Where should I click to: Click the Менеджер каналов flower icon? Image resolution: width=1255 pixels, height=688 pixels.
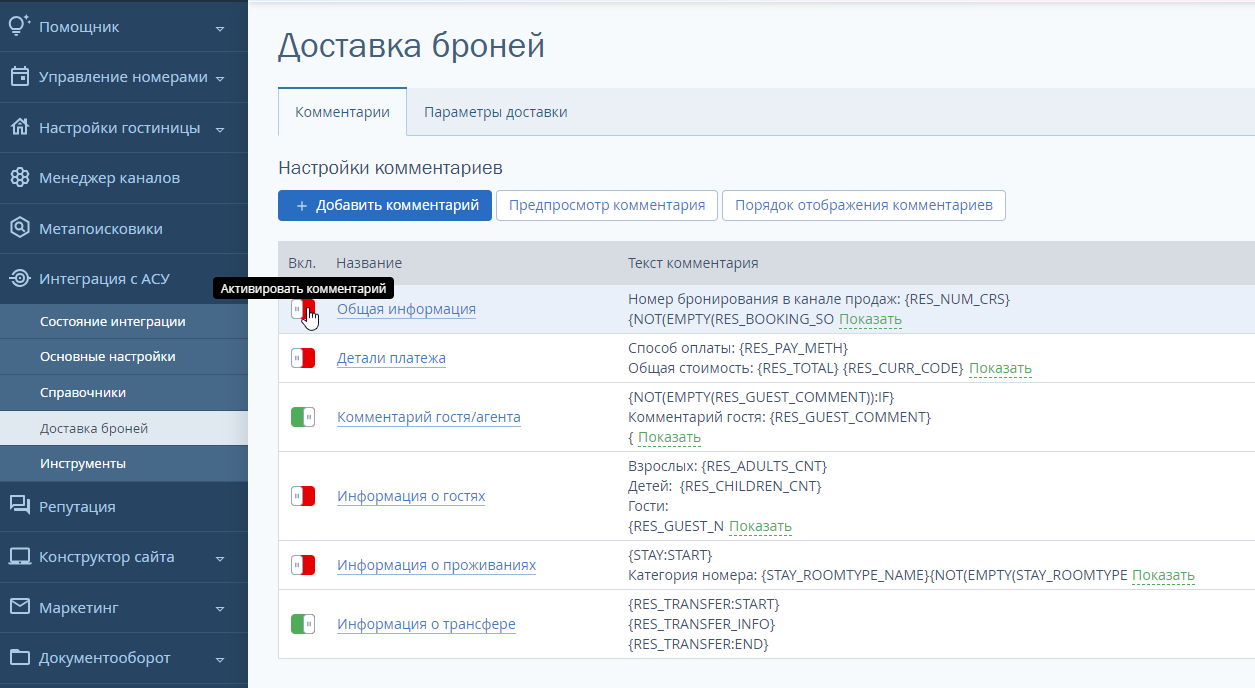[x=20, y=178]
